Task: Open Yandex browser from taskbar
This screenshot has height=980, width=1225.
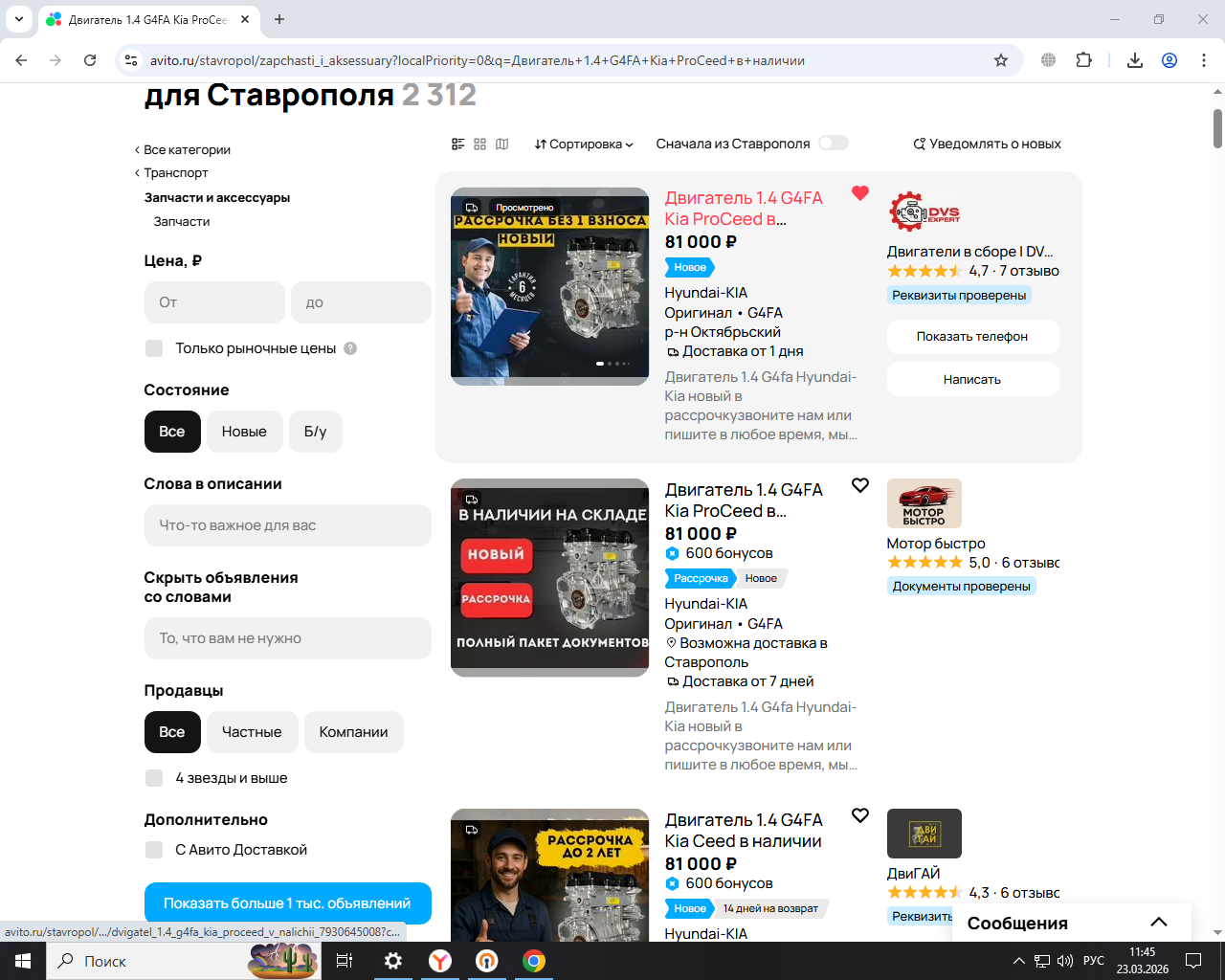Action: tap(440, 961)
